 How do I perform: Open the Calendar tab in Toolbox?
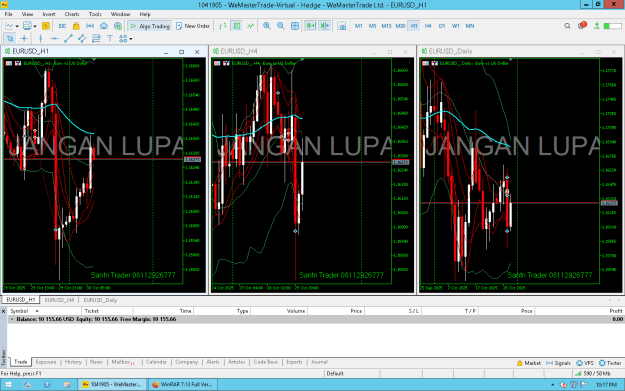(x=156, y=362)
